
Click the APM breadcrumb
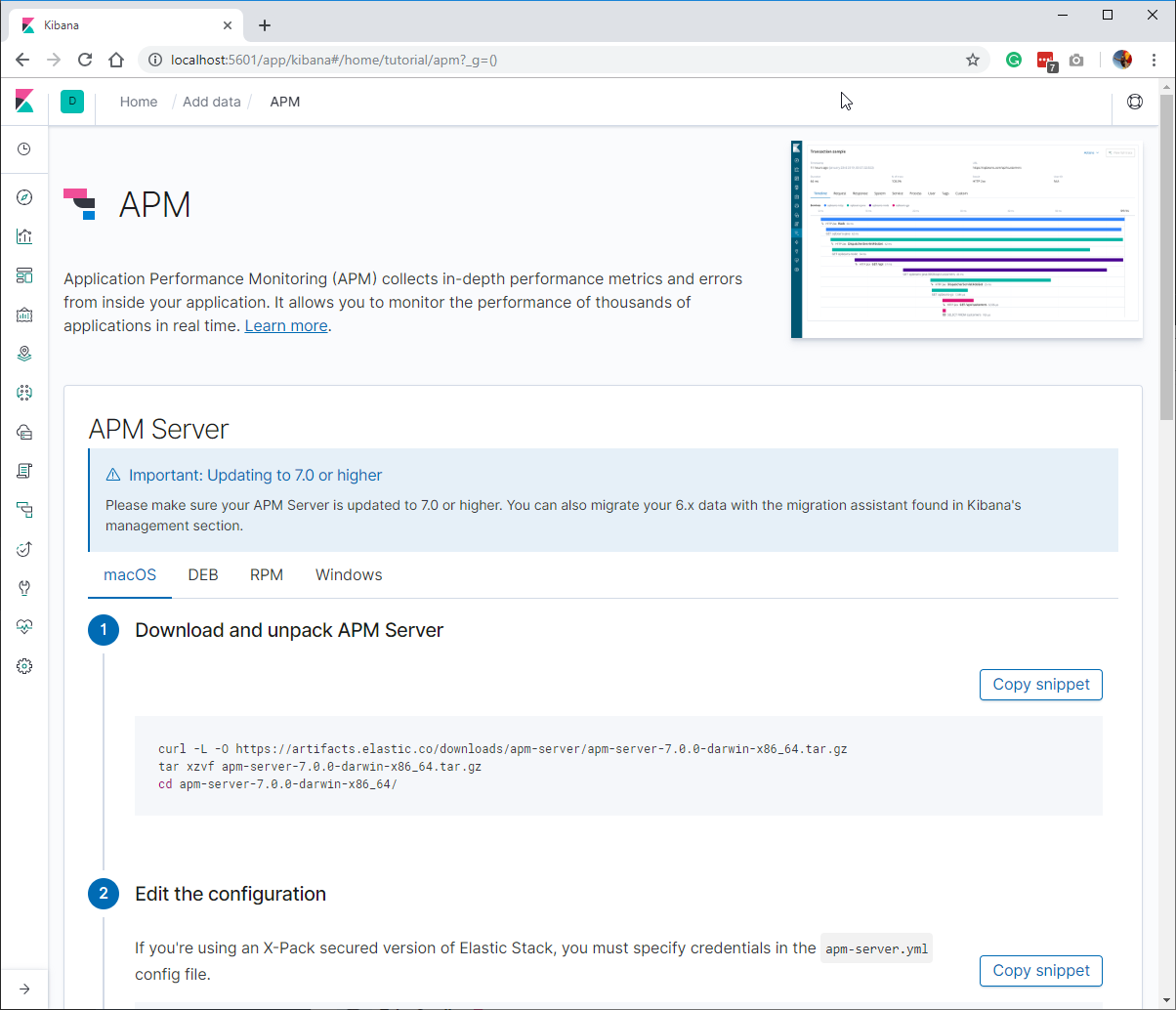click(x=285, y=102)
